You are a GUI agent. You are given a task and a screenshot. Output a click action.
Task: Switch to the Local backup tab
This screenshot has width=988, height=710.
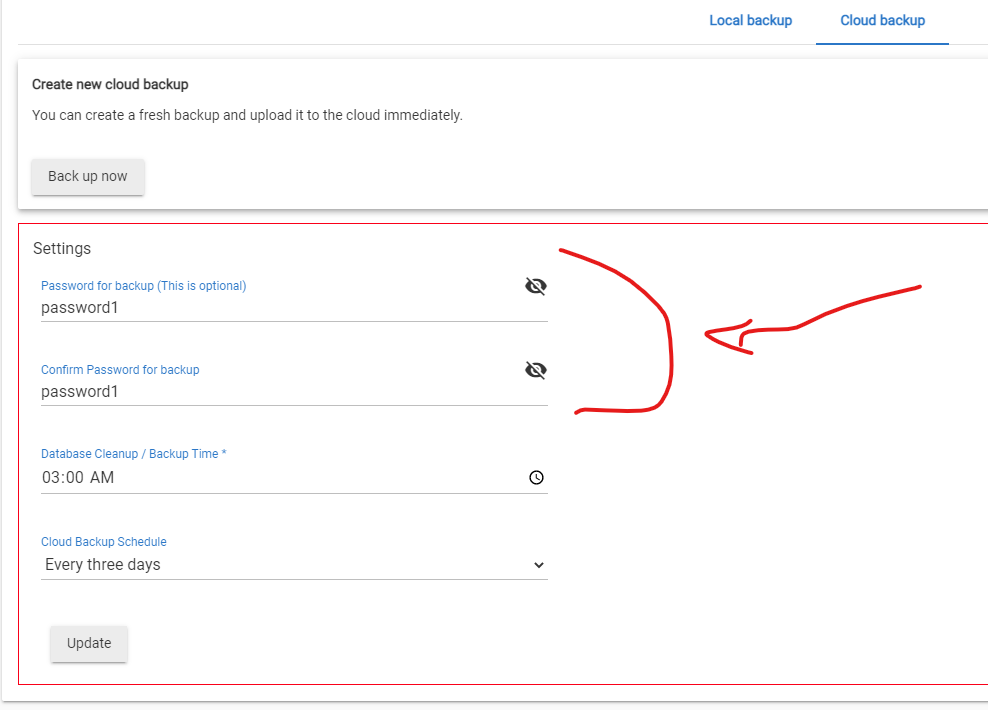(750, 20)
